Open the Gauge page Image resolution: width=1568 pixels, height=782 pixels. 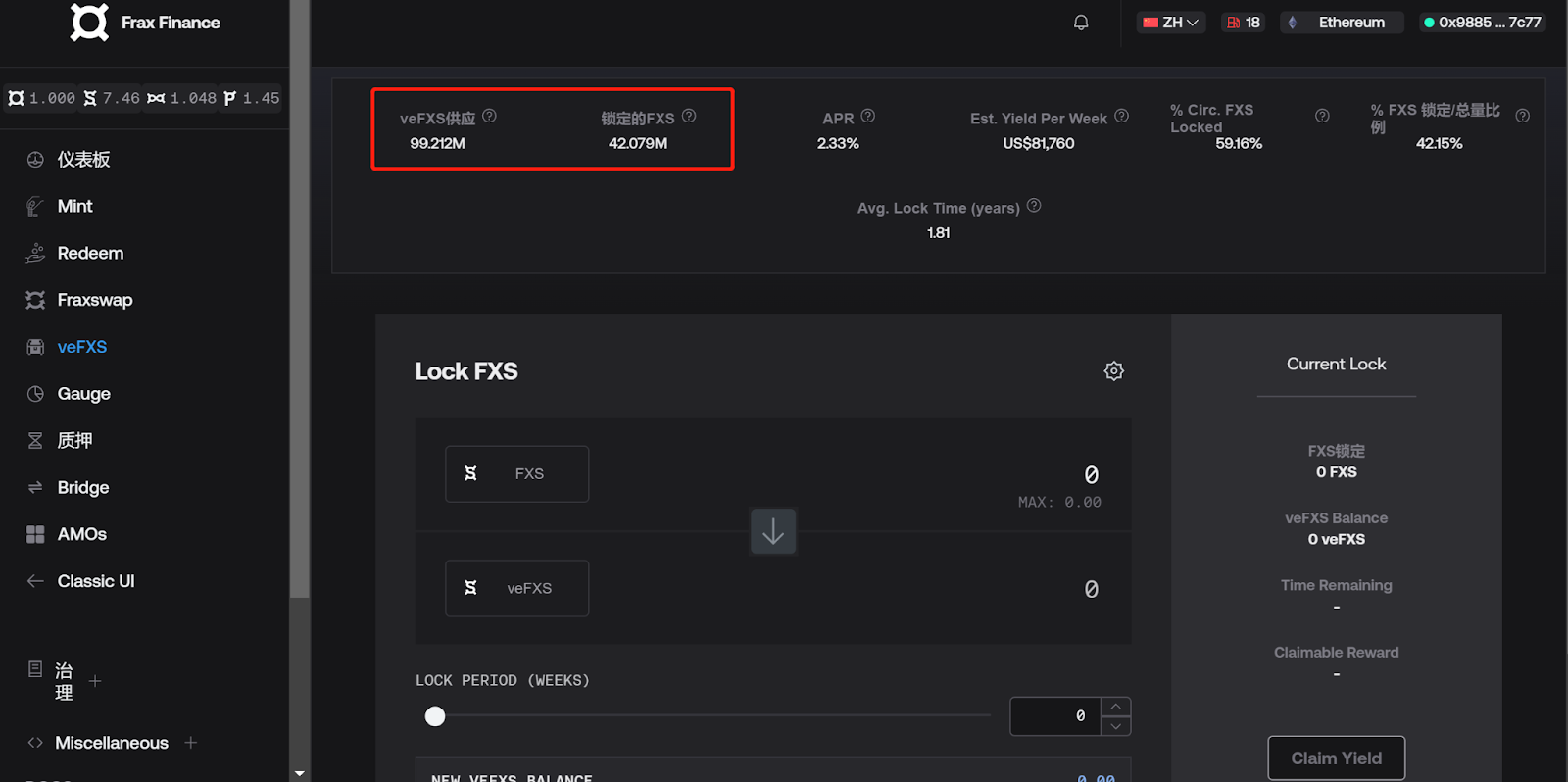point(83,394)
